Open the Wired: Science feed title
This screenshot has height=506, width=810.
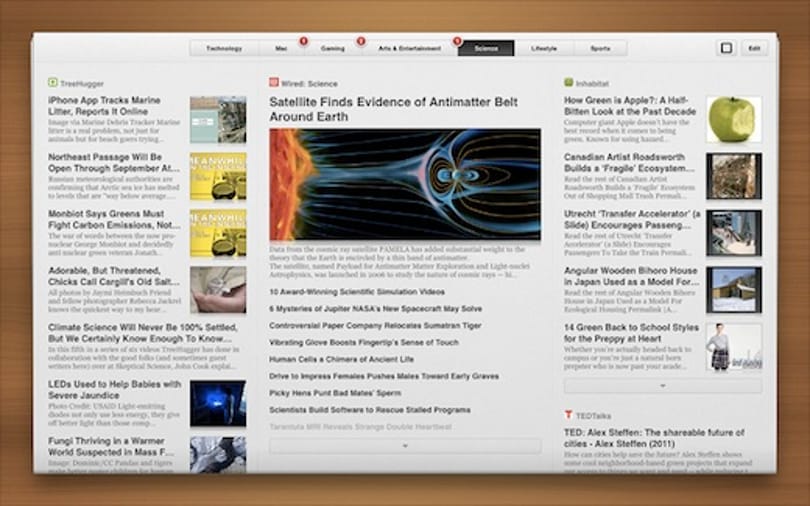click(309, 84)
